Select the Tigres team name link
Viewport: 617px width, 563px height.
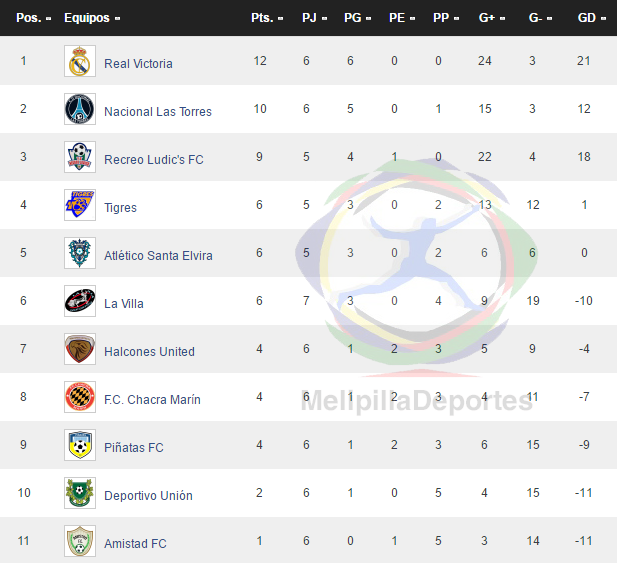click(x=120, y=207)
